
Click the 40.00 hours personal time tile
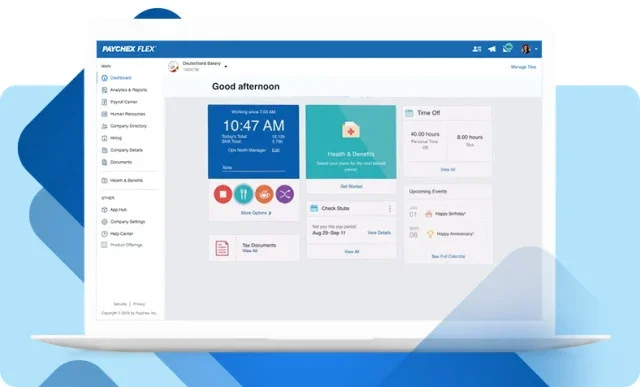(425, 140)
